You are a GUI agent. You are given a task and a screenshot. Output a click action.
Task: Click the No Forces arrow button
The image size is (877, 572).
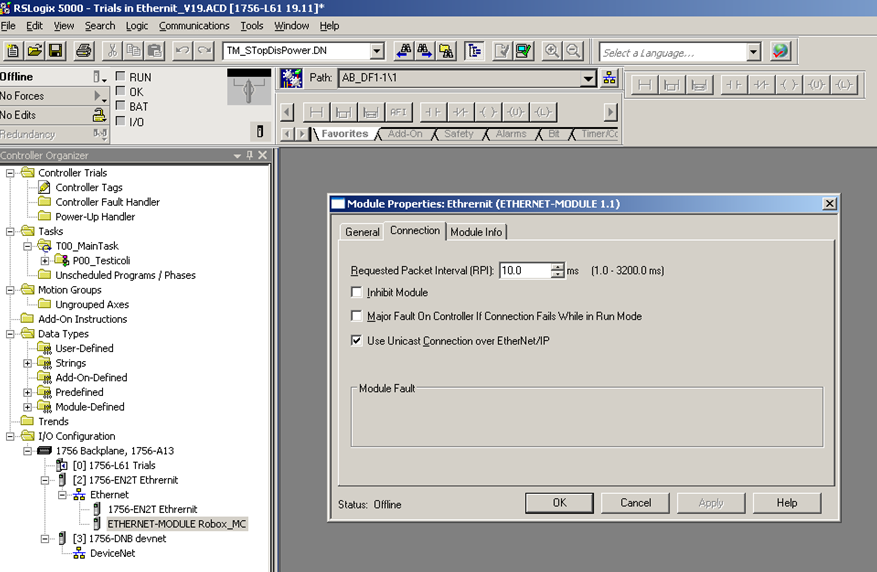tap(100, 96)
